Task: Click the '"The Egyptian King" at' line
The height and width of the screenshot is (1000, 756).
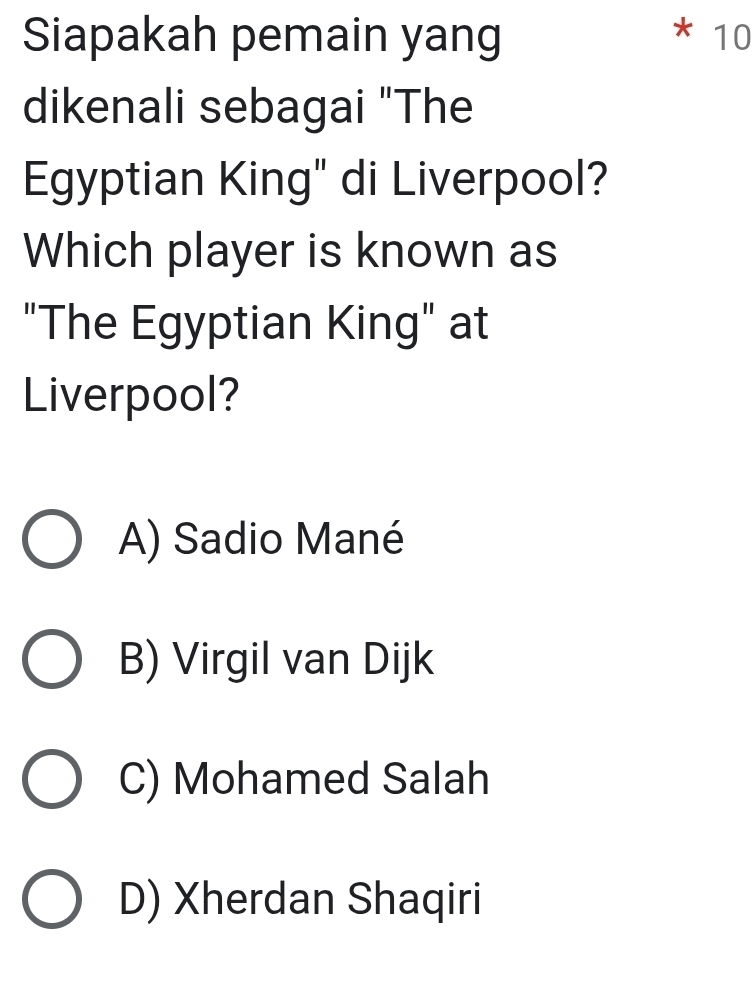Action: (x=256, y=325)
